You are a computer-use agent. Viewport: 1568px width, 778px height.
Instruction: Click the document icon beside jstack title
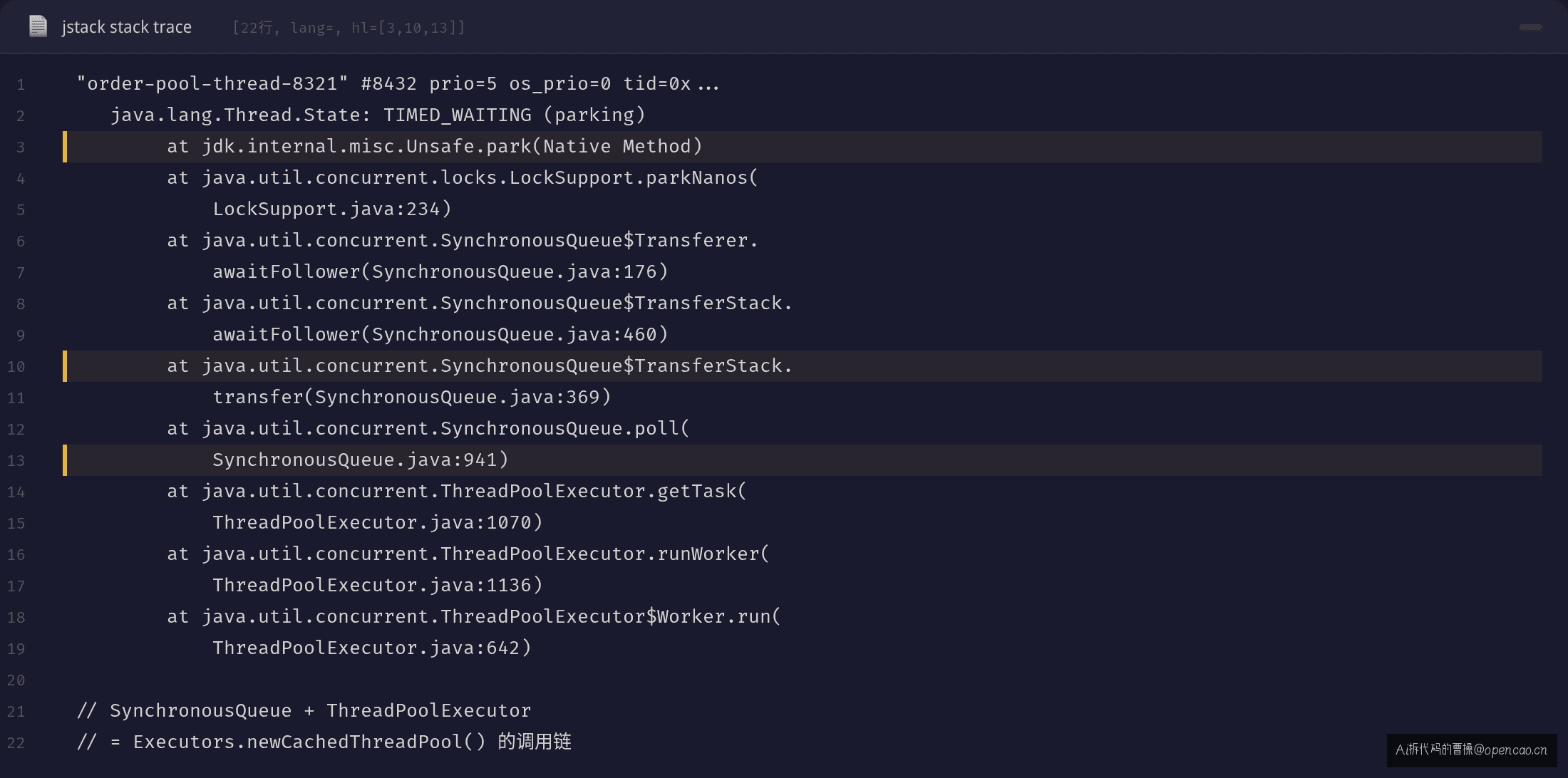38,26
